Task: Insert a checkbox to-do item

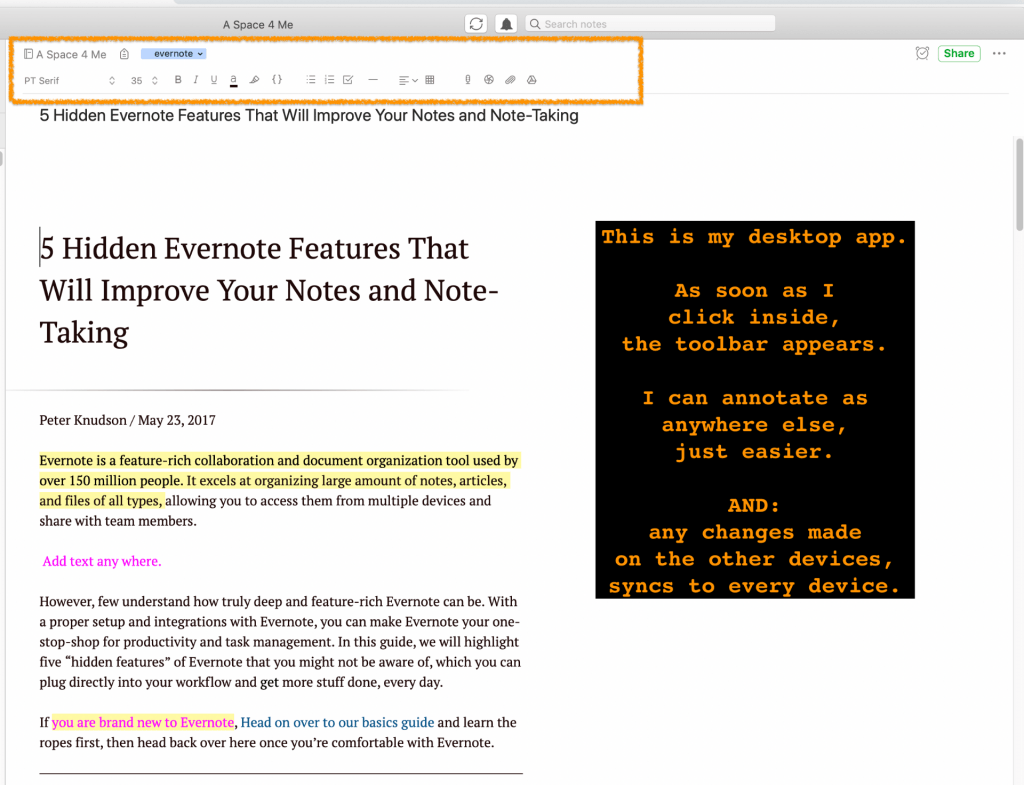Action: [348, 80]
